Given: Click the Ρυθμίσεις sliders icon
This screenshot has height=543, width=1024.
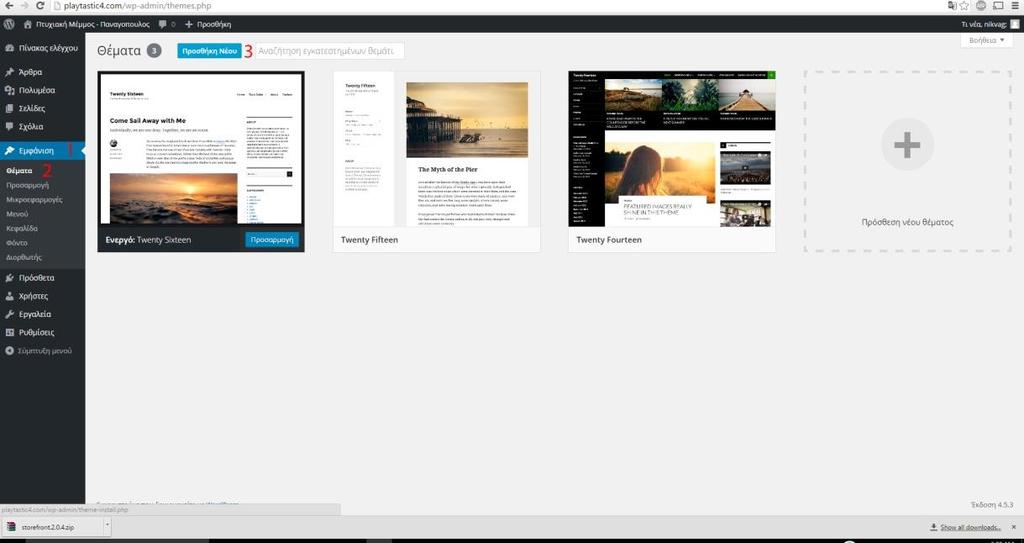Looking at the screenshot, I should [9, 333].
